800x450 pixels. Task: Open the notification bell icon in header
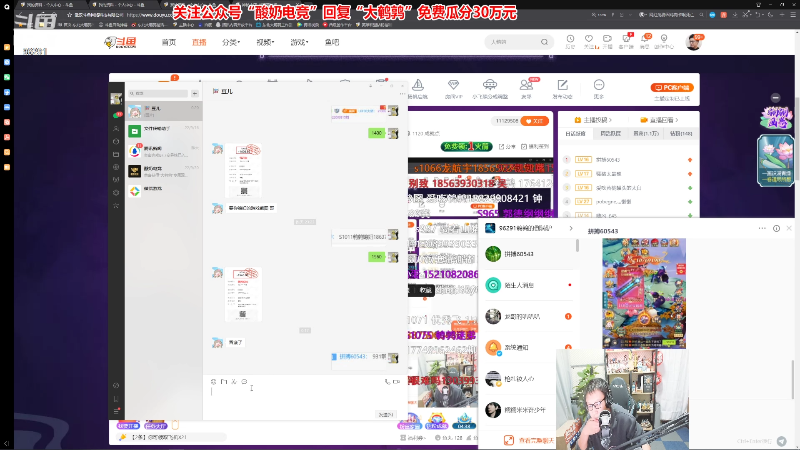[x=645, y=41]
